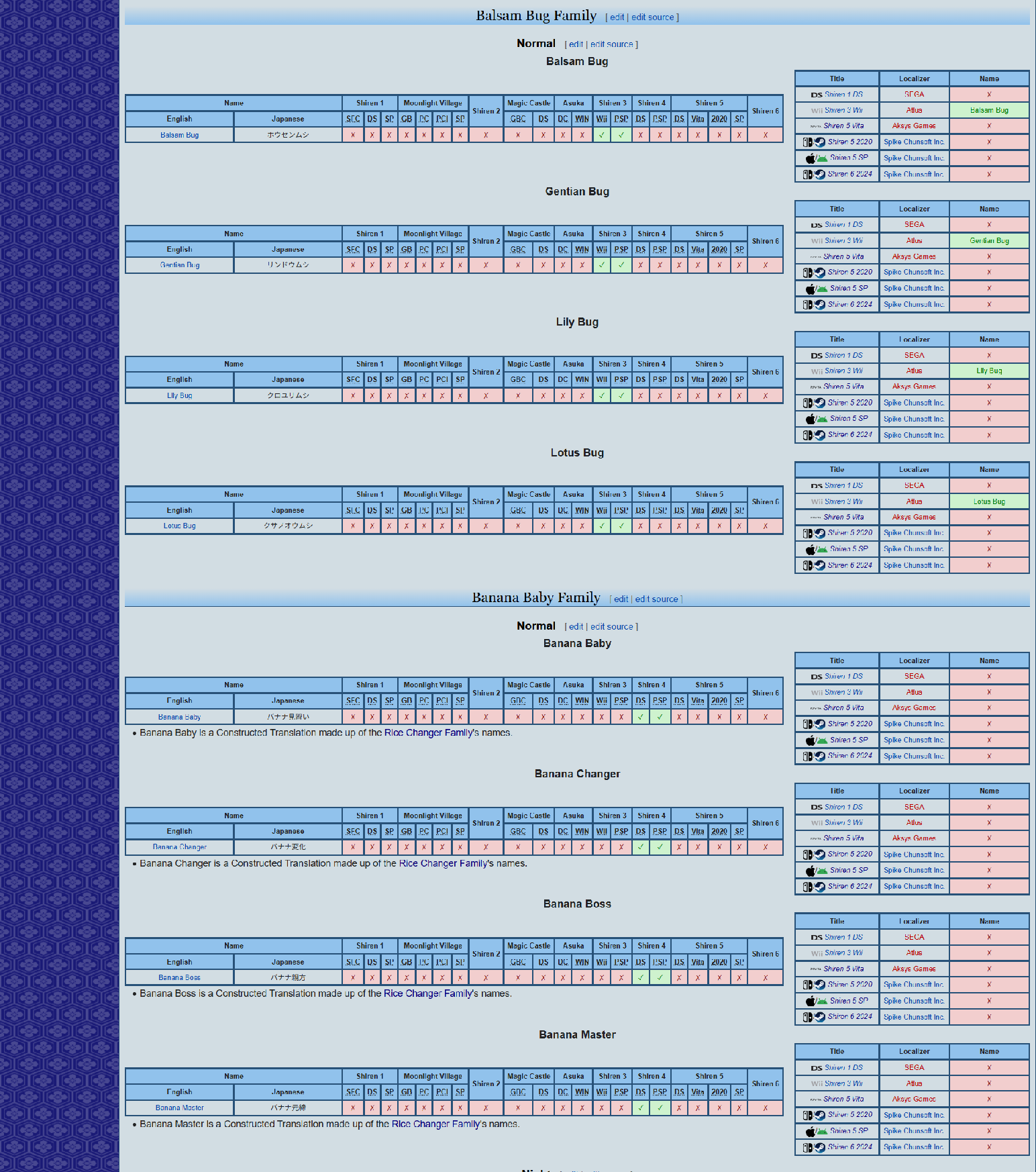The width and height of the screenshot is (1036, 1172).
Task: Open the Aksys Games link in Lily Bug's localizer table
Action: [913, 387]
